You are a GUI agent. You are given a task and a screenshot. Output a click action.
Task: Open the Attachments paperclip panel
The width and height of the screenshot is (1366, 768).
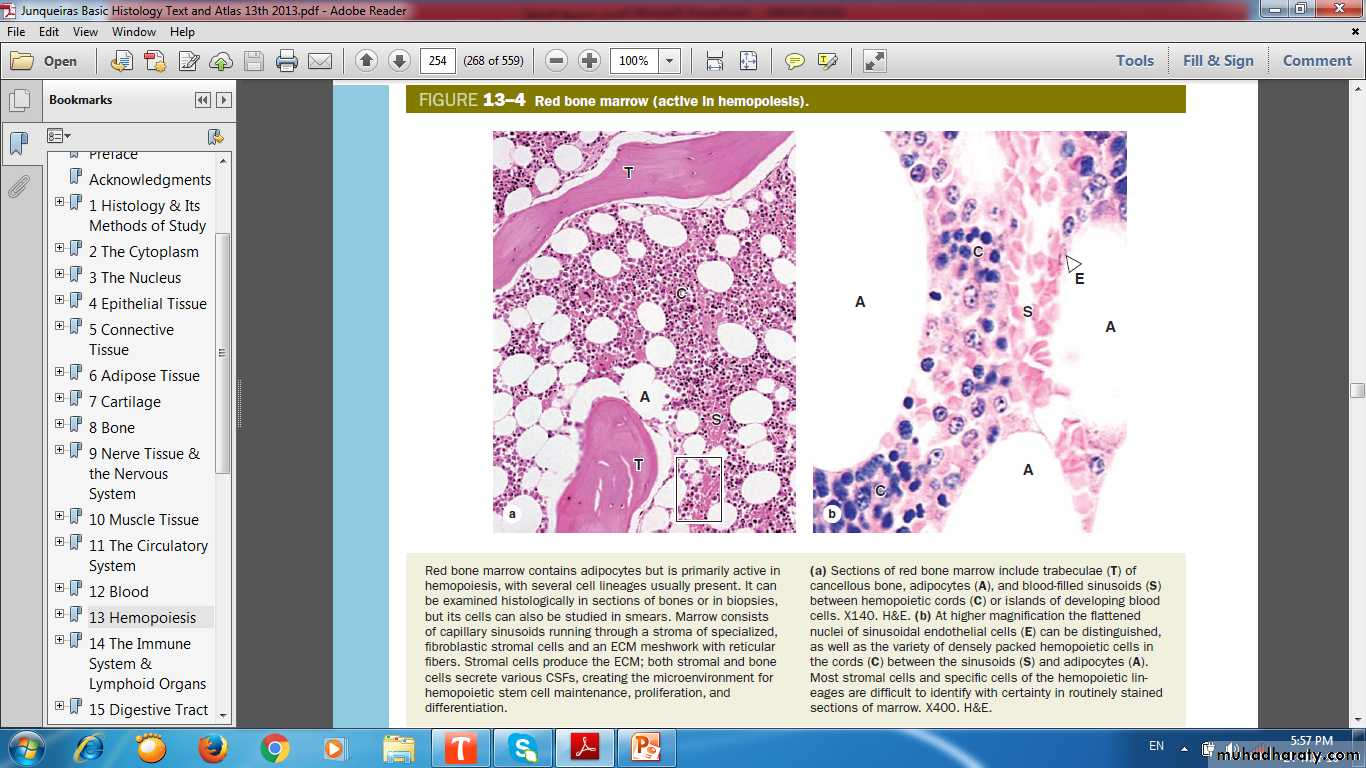point(18,187)
